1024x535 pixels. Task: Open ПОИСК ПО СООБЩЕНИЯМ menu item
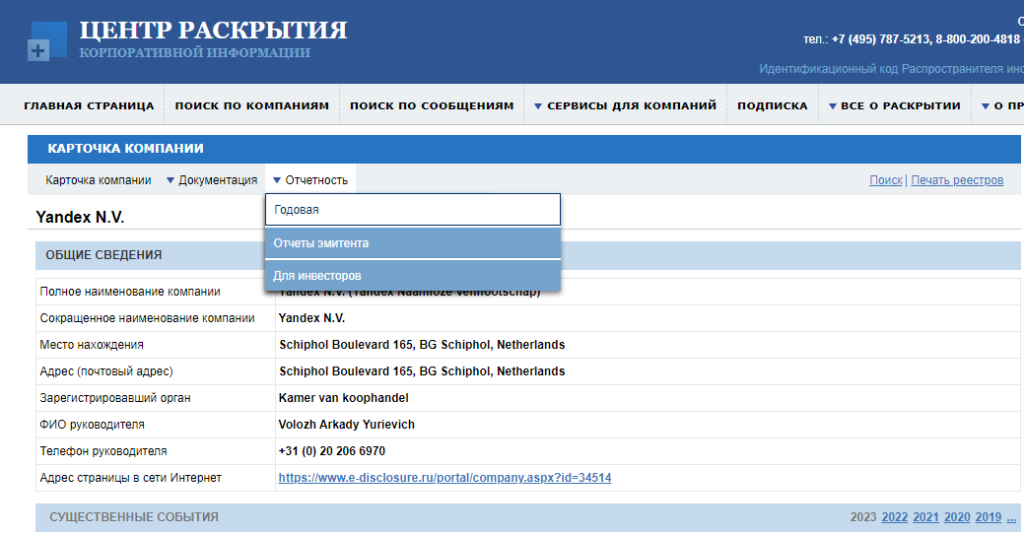432,105
